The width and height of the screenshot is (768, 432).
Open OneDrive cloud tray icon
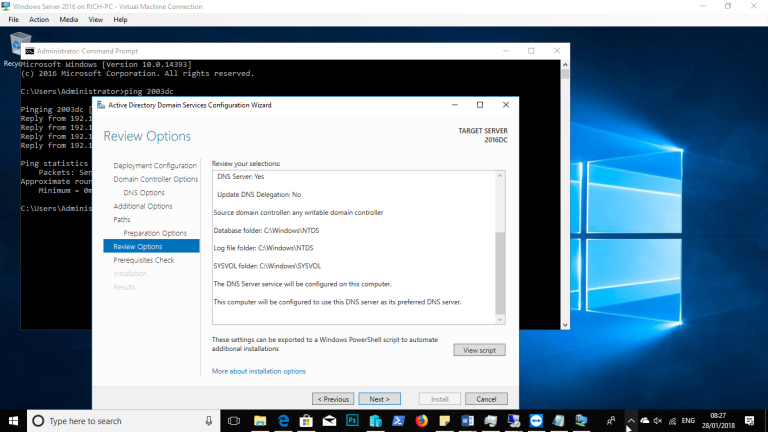click(645, 420)
